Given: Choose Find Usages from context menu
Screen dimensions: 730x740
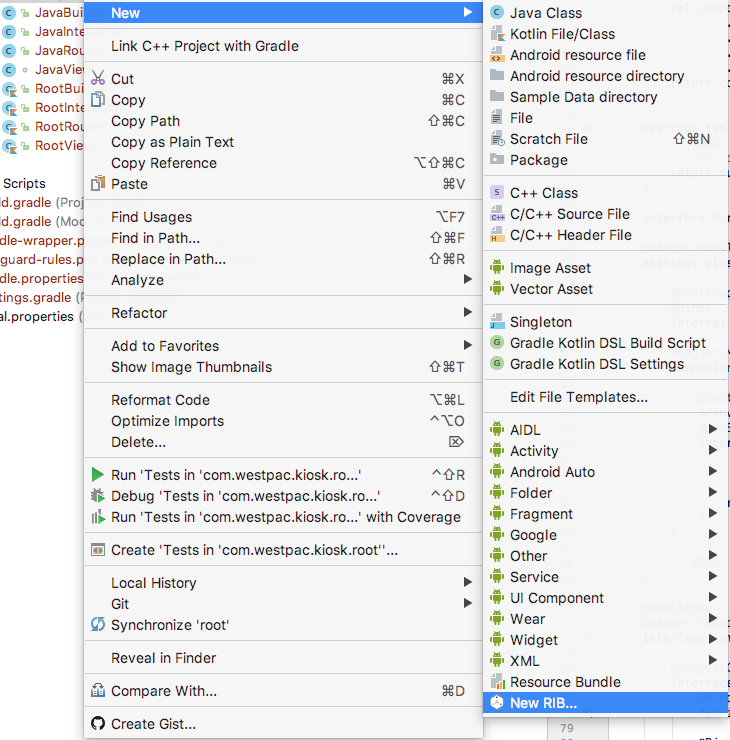Looking at the screenshot, I should pos(152,217).
